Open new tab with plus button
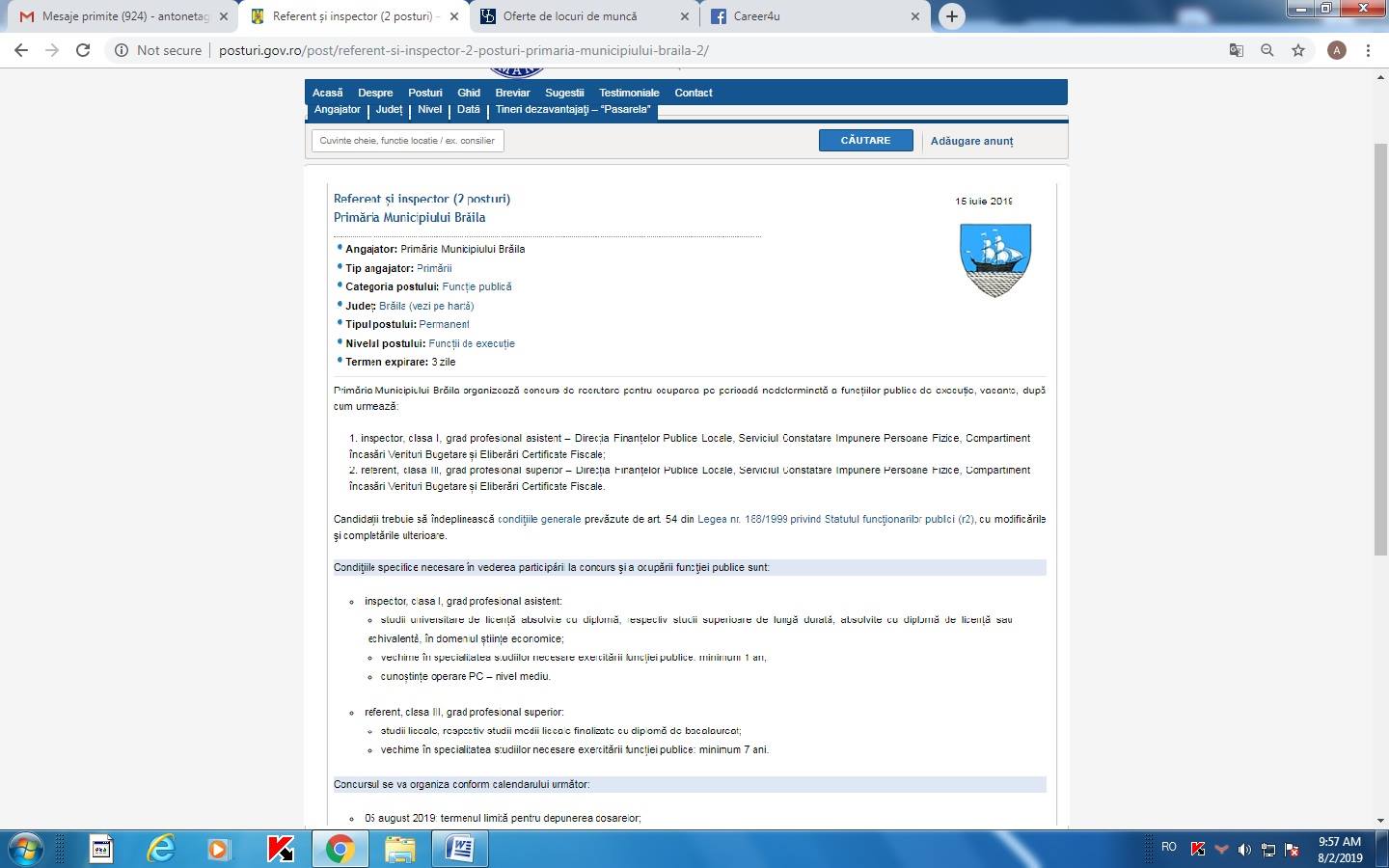Screen dimensions: 1389x868 click(x=952, y=16)
